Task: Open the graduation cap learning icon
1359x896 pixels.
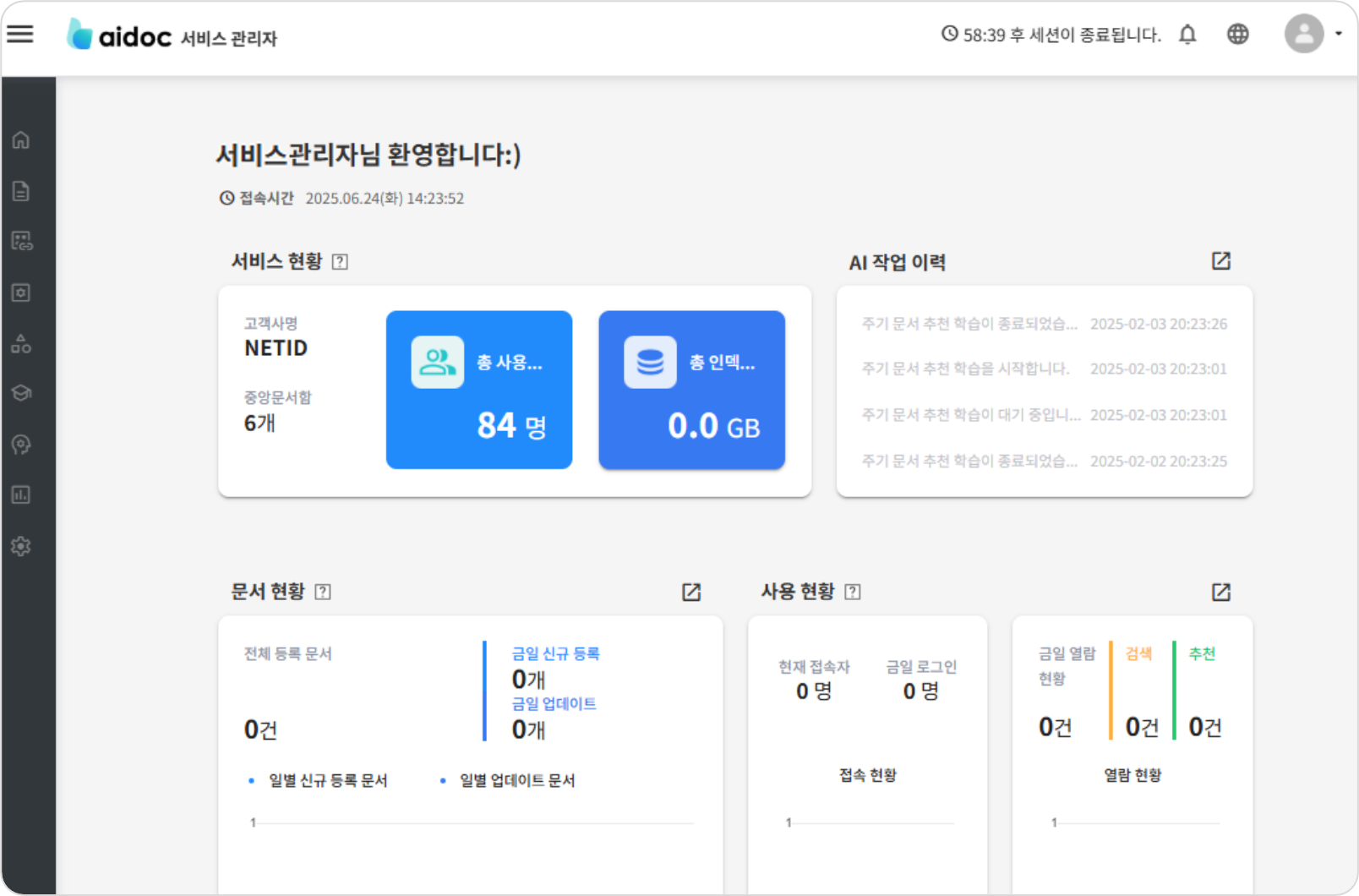Action: coord(21,393)
